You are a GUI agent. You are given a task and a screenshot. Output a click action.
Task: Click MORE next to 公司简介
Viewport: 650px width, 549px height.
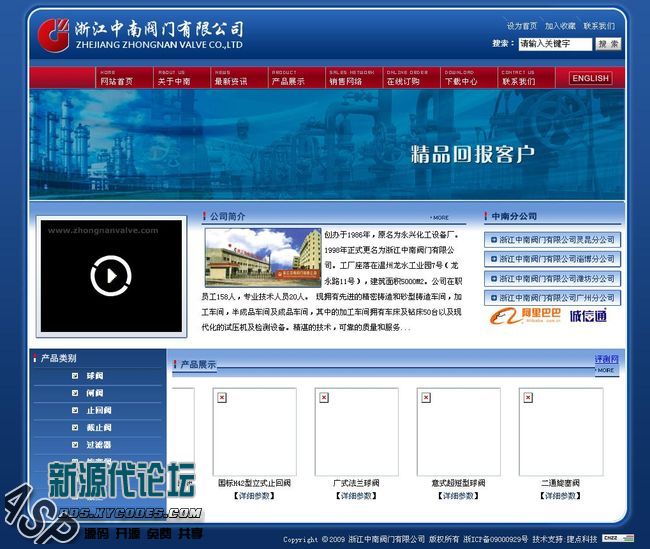tap(440, 217)
